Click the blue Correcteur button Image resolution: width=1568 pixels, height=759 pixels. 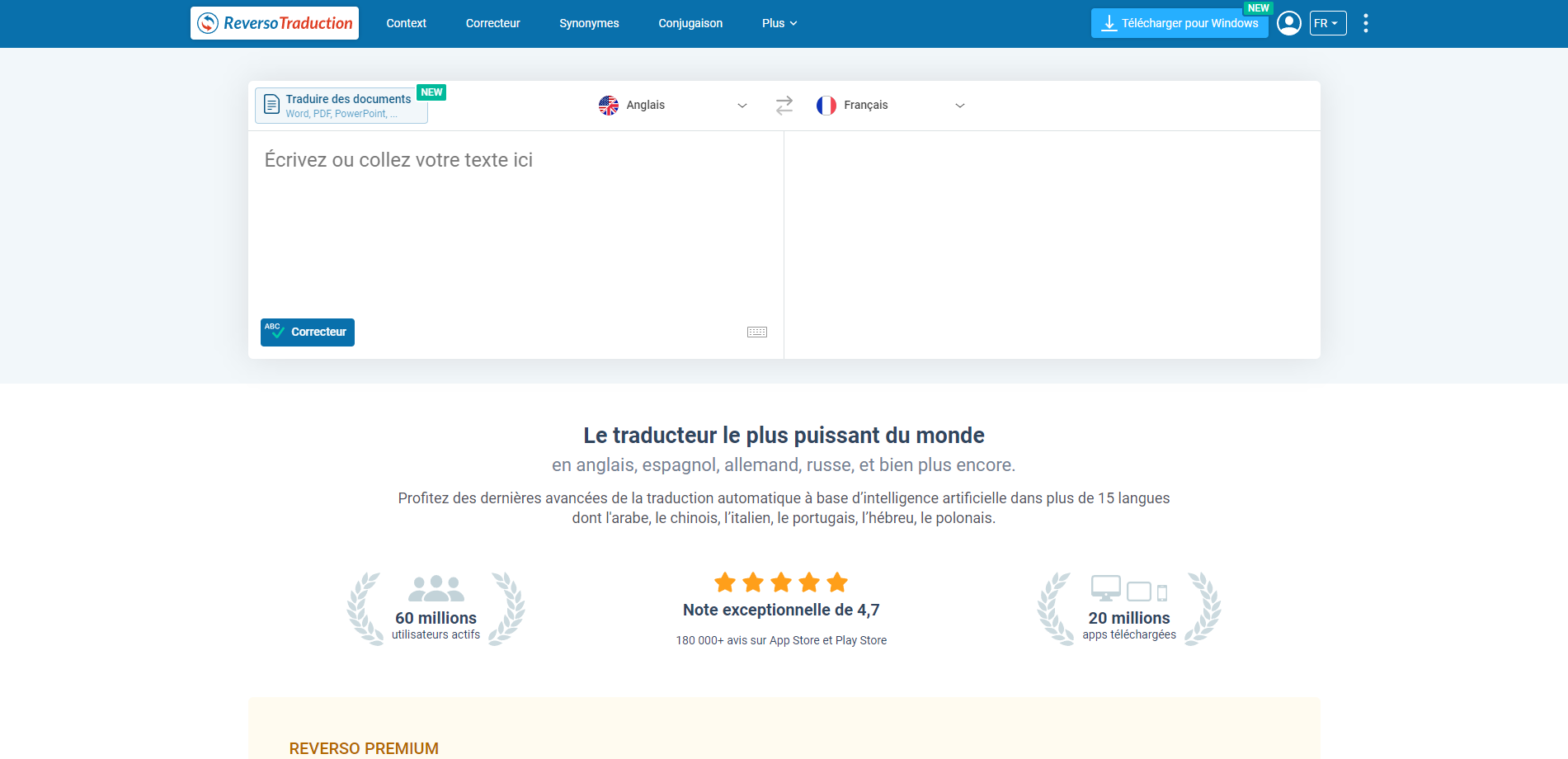[x=308, y=332]
